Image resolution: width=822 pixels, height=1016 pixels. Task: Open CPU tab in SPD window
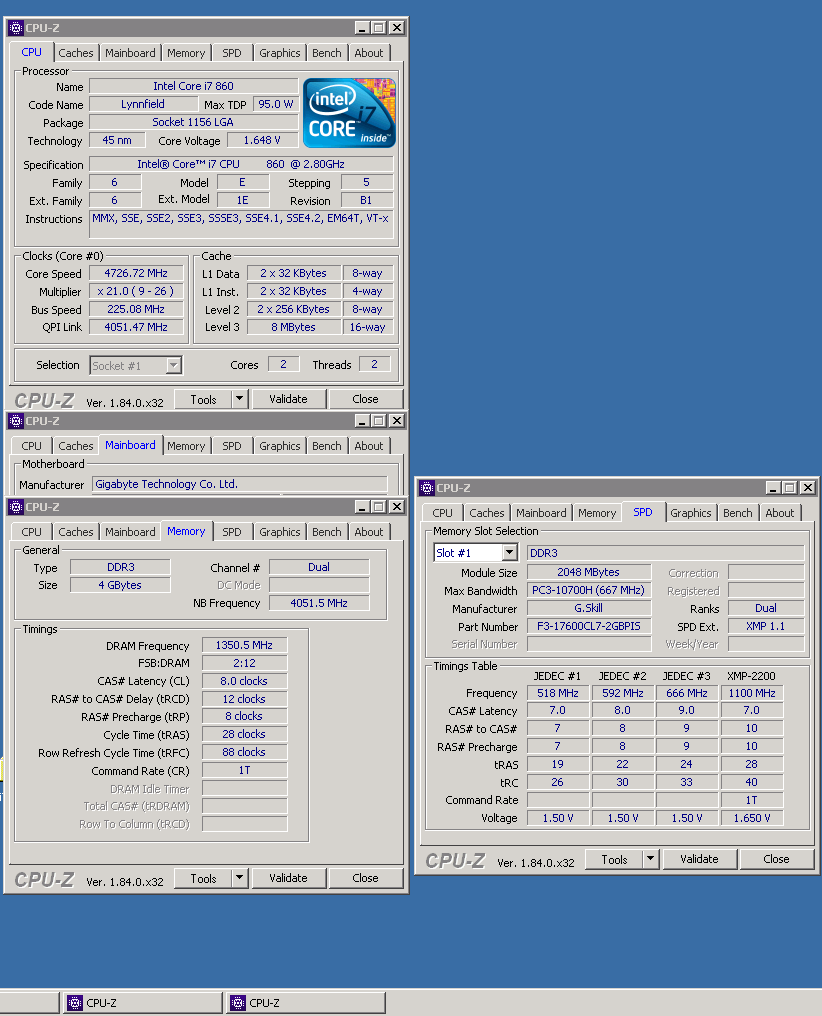point(442,513)
